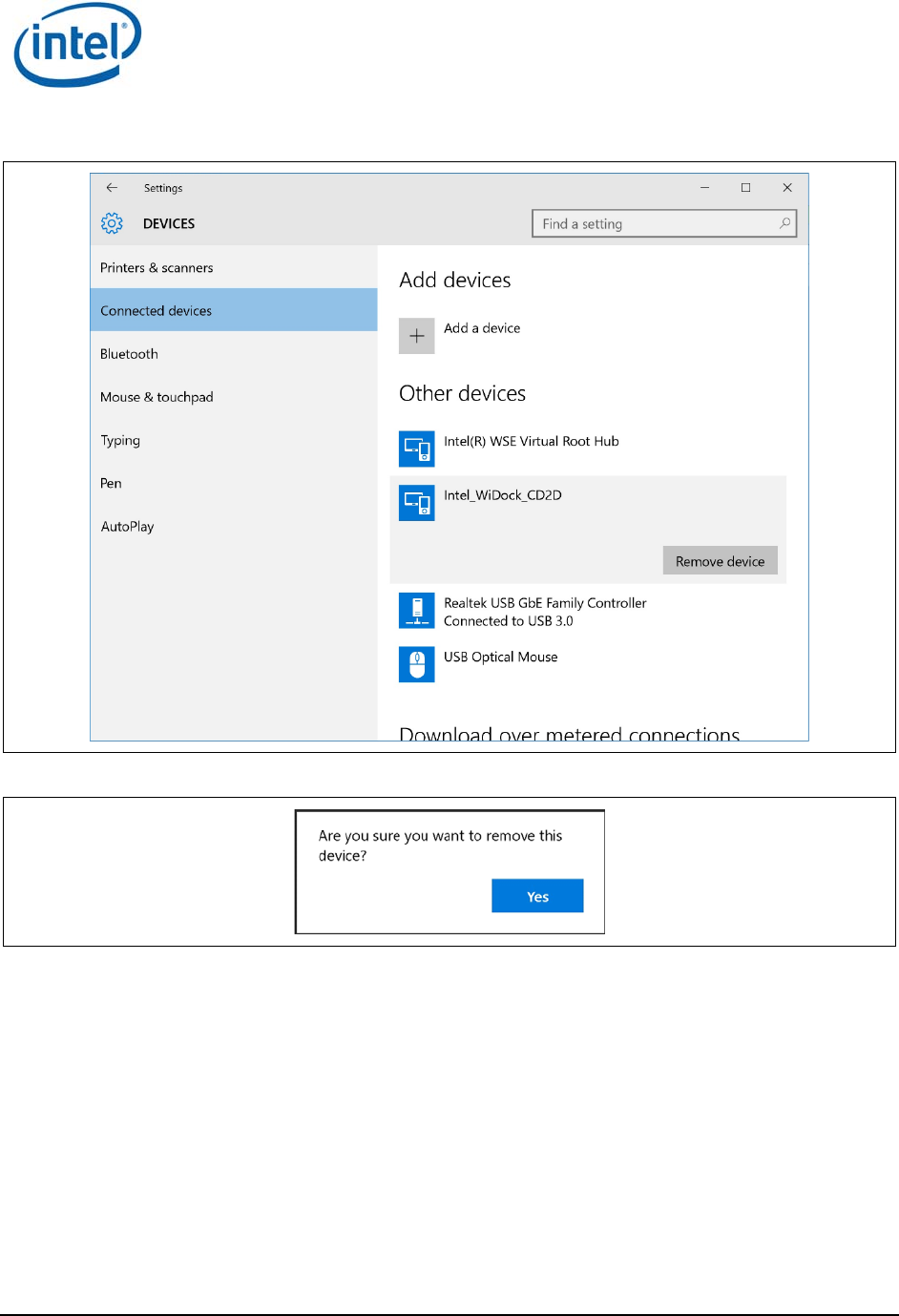
Task: Select the Pen settings entry
Action: click(234, 483)
